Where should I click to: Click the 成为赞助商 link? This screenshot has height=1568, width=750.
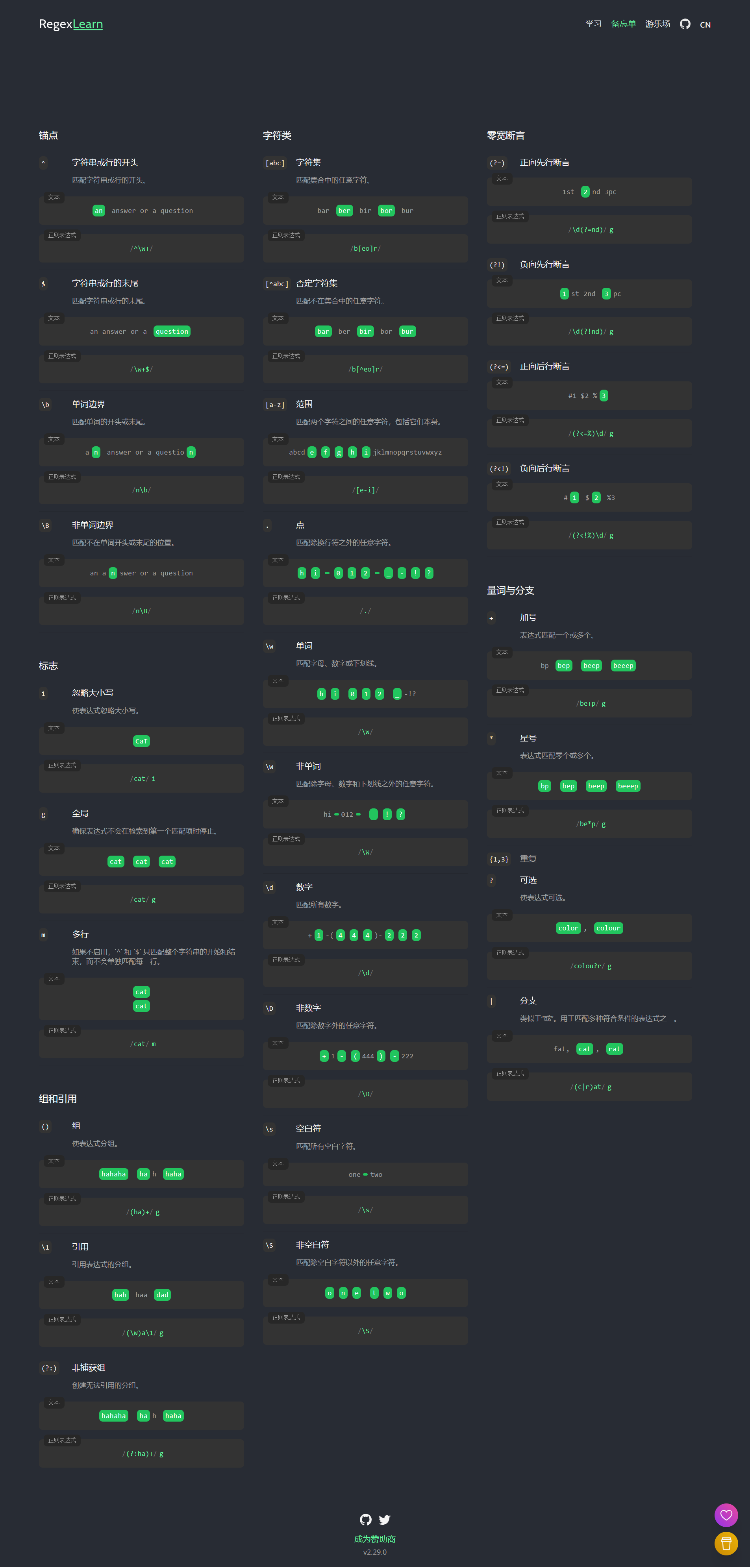tap(375, 1539)
